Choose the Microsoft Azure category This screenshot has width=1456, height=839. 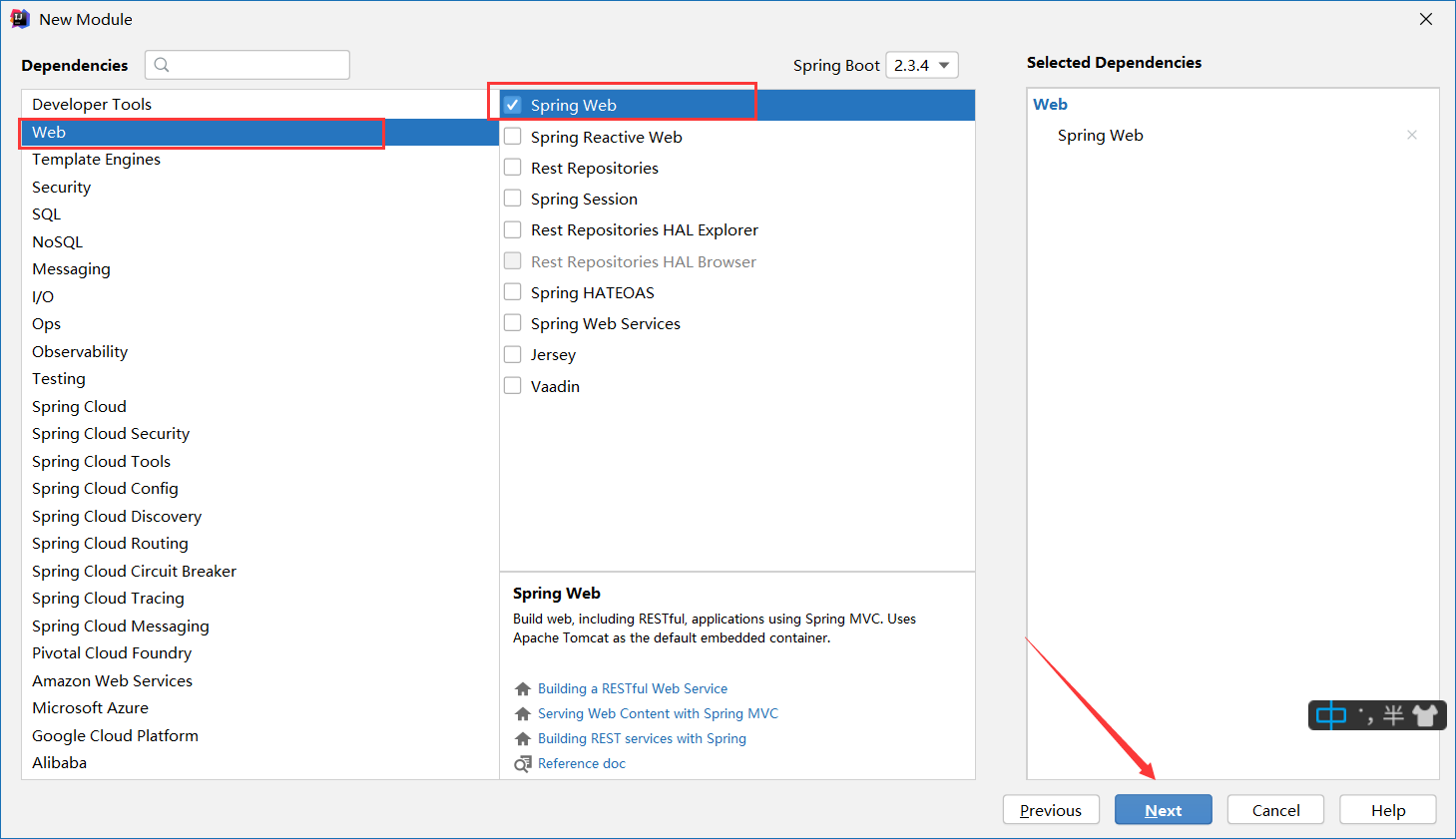point(259,708)
